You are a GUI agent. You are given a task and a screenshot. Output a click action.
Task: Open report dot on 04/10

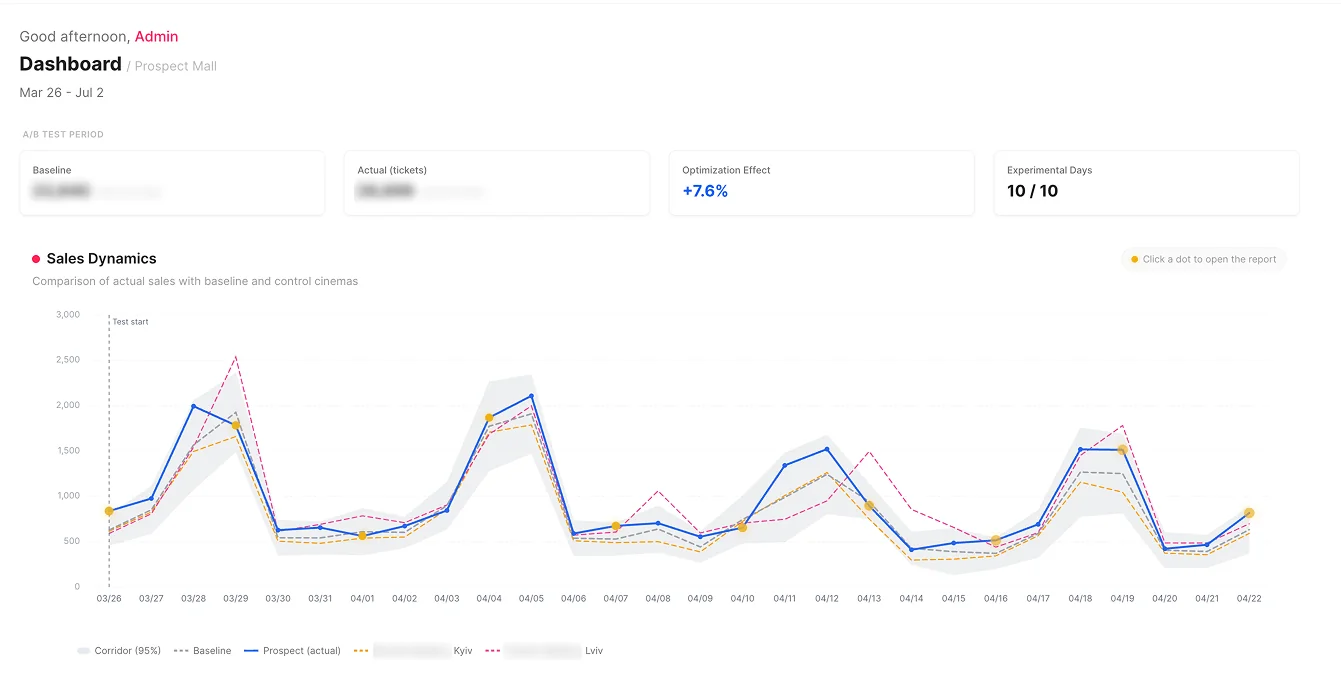click(x=742, y=527)
